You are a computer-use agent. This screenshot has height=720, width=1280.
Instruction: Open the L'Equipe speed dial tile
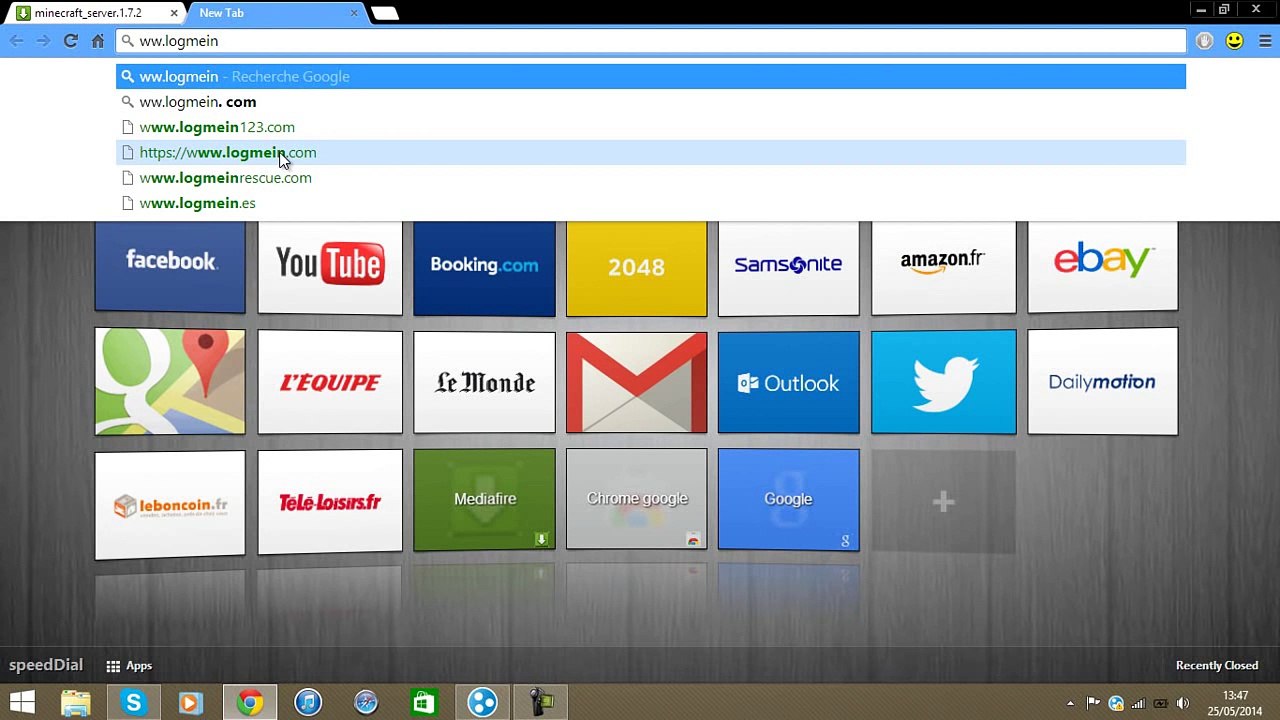[x=330, y=382]
